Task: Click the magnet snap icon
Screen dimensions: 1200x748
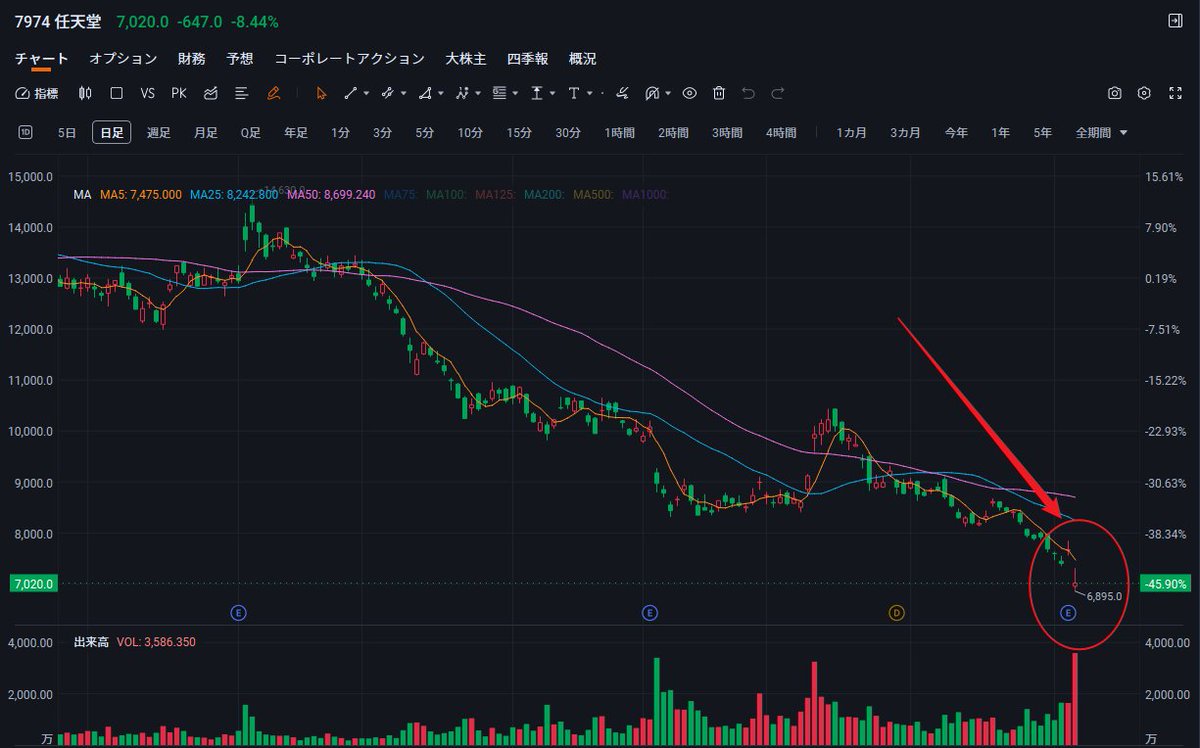Action: [x=652, y=93]
